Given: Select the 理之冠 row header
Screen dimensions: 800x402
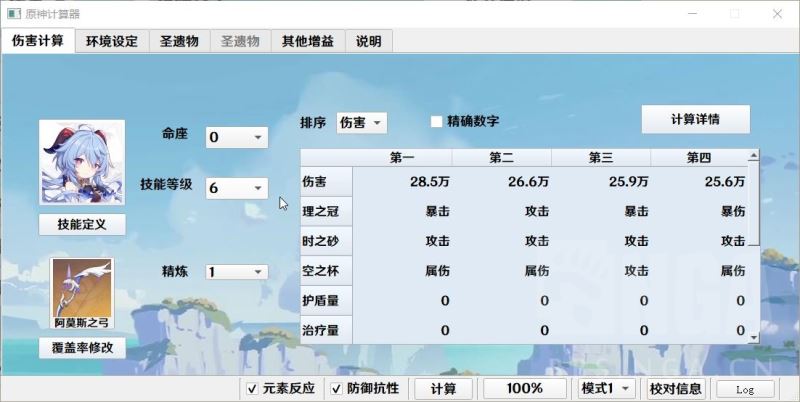Looking at the screenshot, I should coord(326,211).
